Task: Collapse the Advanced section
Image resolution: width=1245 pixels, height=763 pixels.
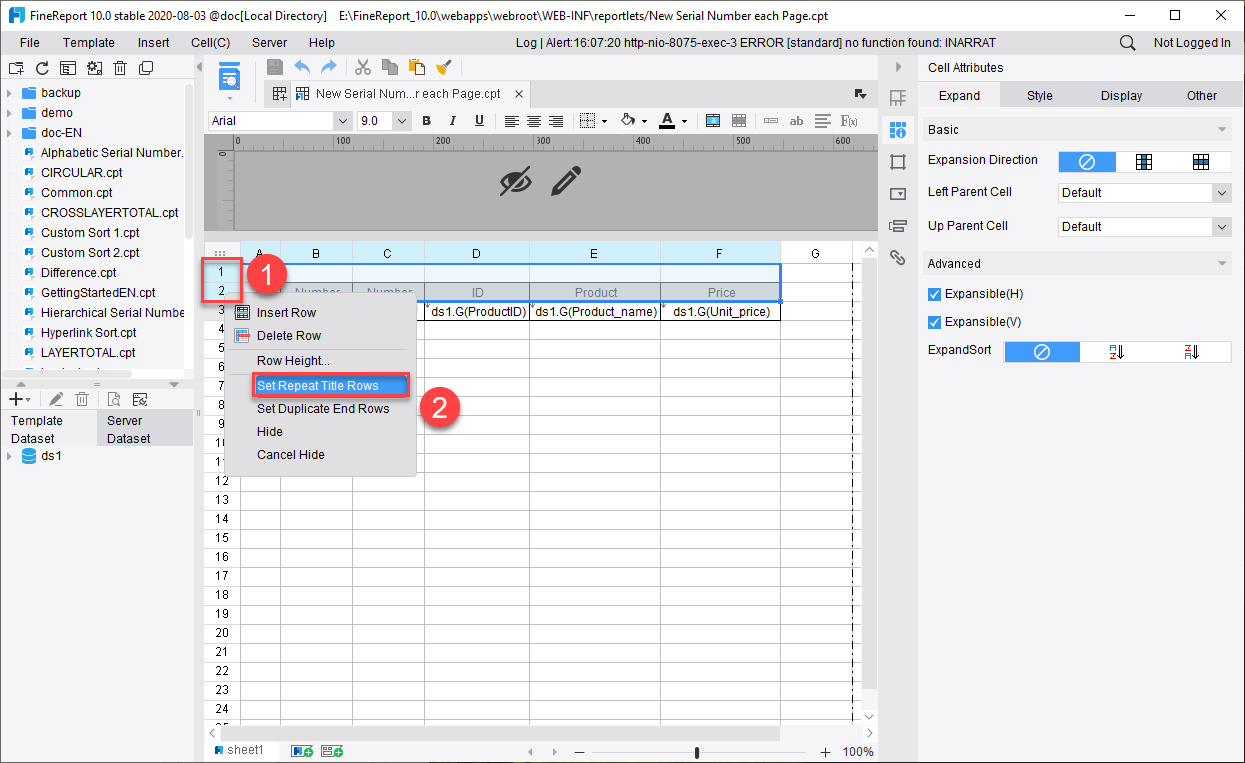Action: (x=1222, y=264)
